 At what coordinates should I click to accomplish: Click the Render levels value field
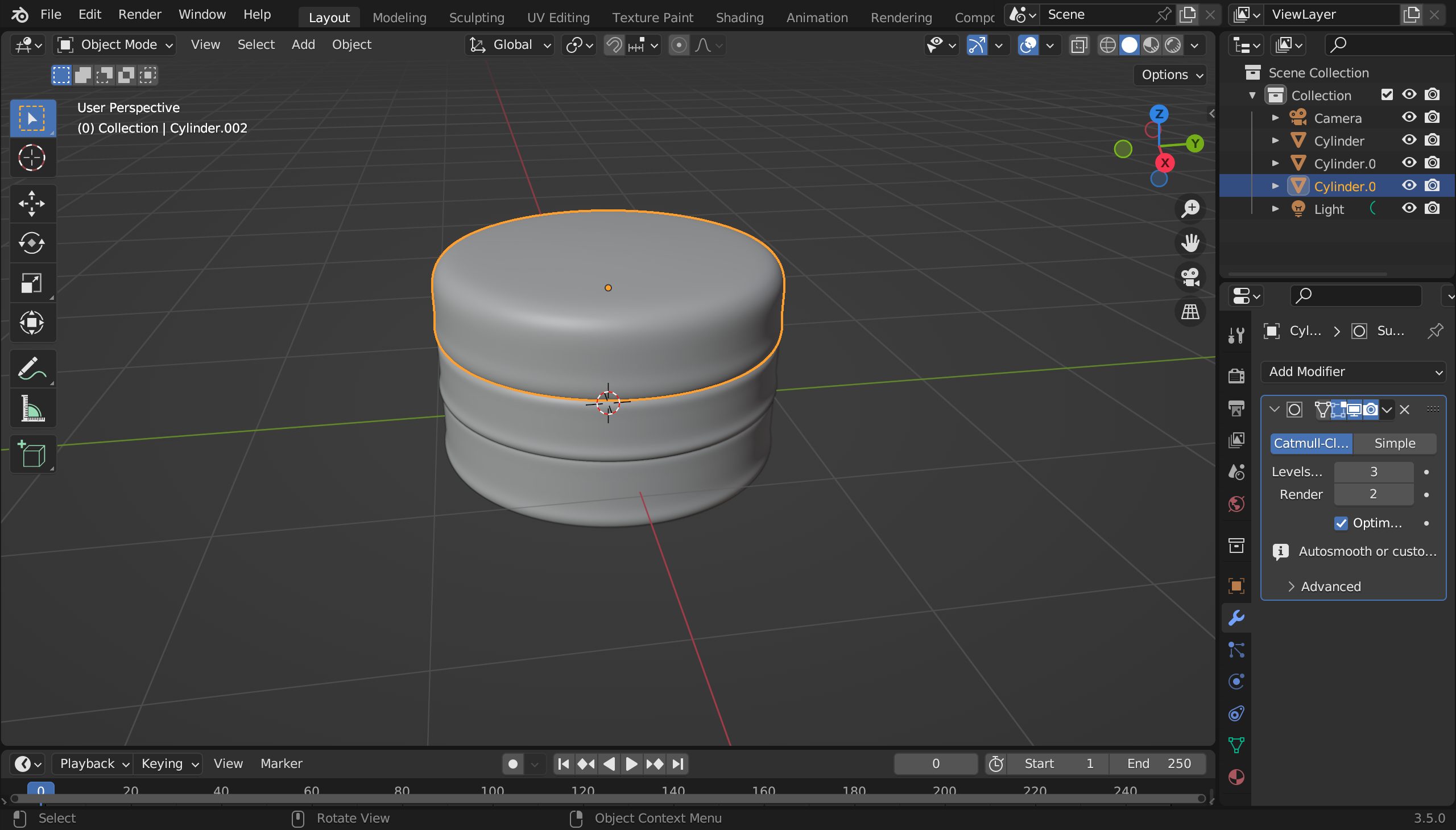(x=1374, y=494)
